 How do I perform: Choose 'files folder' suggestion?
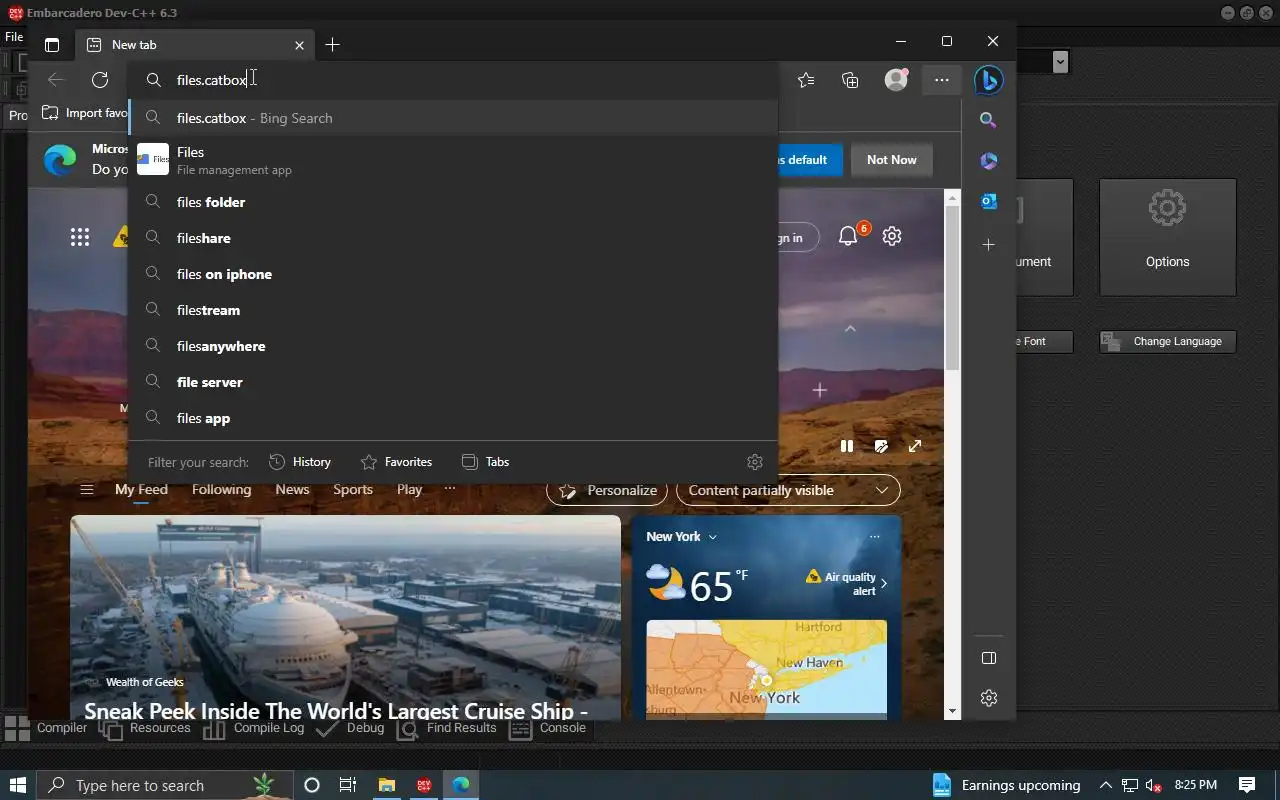[453, 202]
